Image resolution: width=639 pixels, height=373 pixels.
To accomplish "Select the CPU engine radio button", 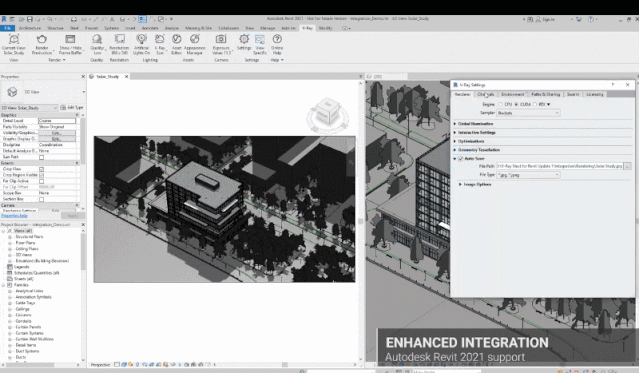I will pyautogui.click(x=500, y=104).
